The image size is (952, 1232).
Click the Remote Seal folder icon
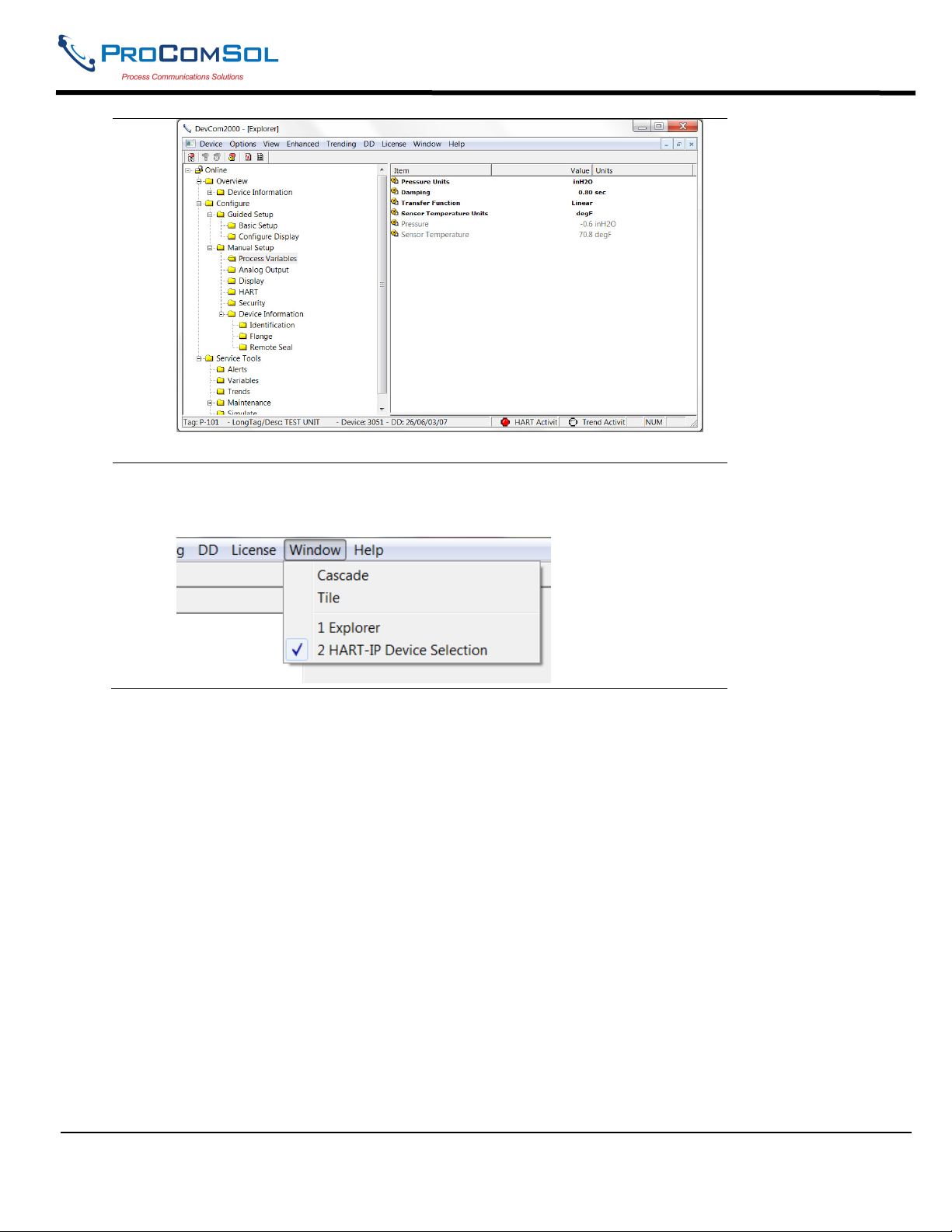243,347
